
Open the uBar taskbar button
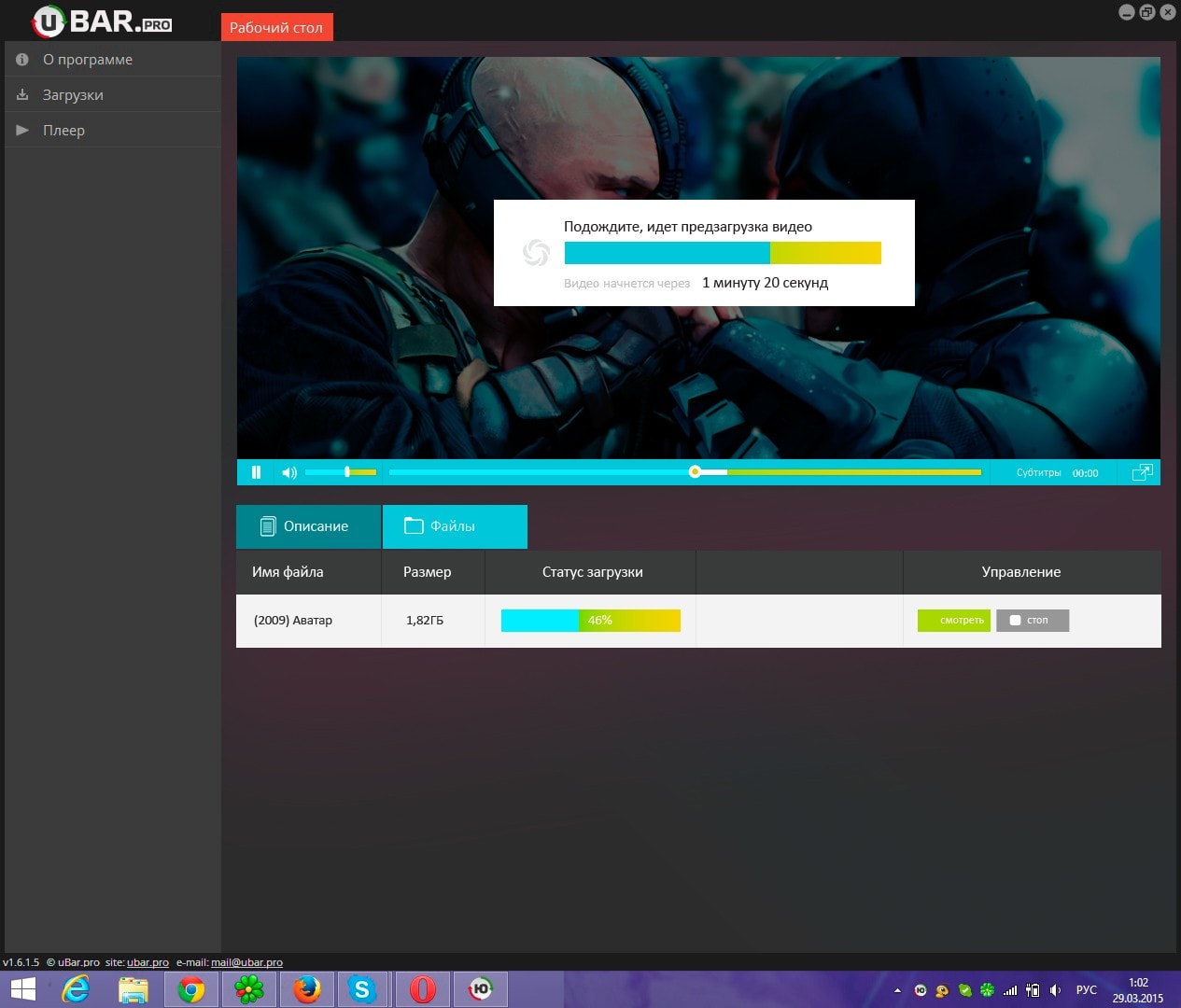[x=481, y=989]
